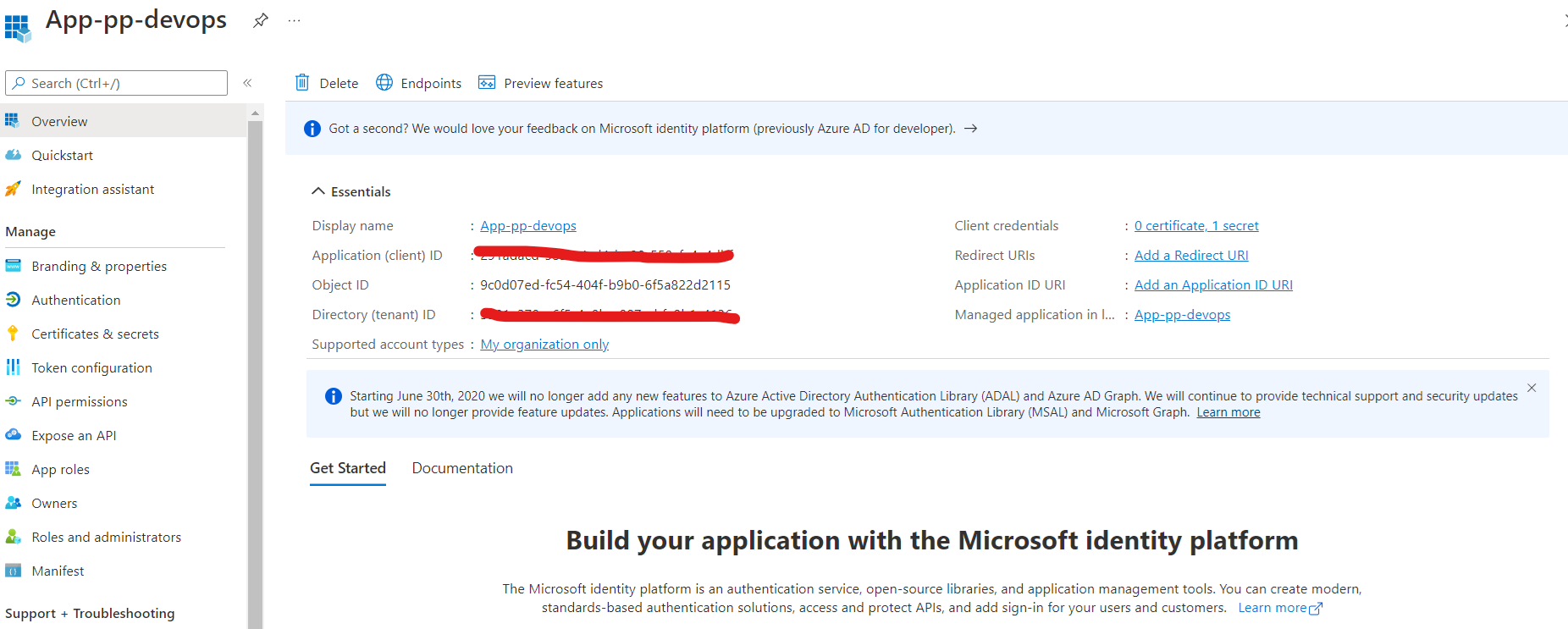Click the Token configuration icon

tap(13, 367)
